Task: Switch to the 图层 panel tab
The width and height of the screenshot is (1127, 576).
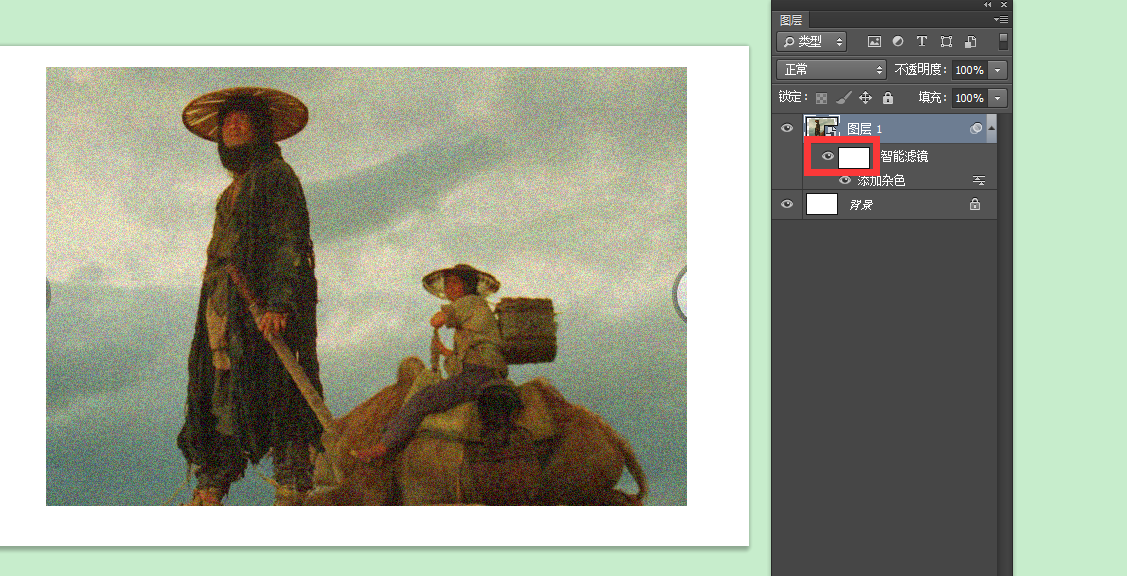Action: [791, 20]
